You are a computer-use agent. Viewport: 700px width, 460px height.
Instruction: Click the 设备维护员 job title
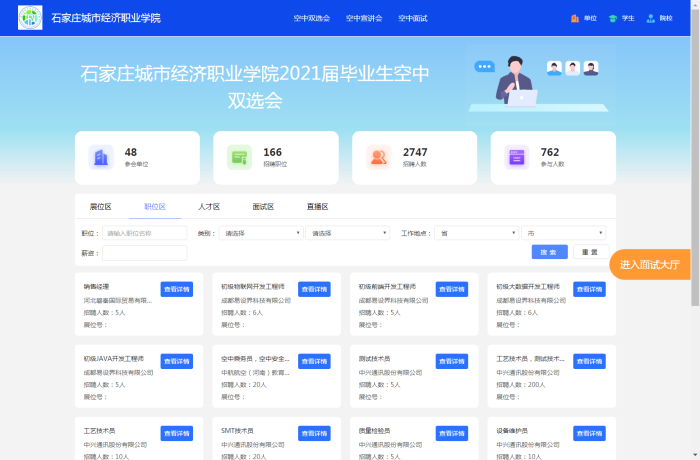(512, 431)
